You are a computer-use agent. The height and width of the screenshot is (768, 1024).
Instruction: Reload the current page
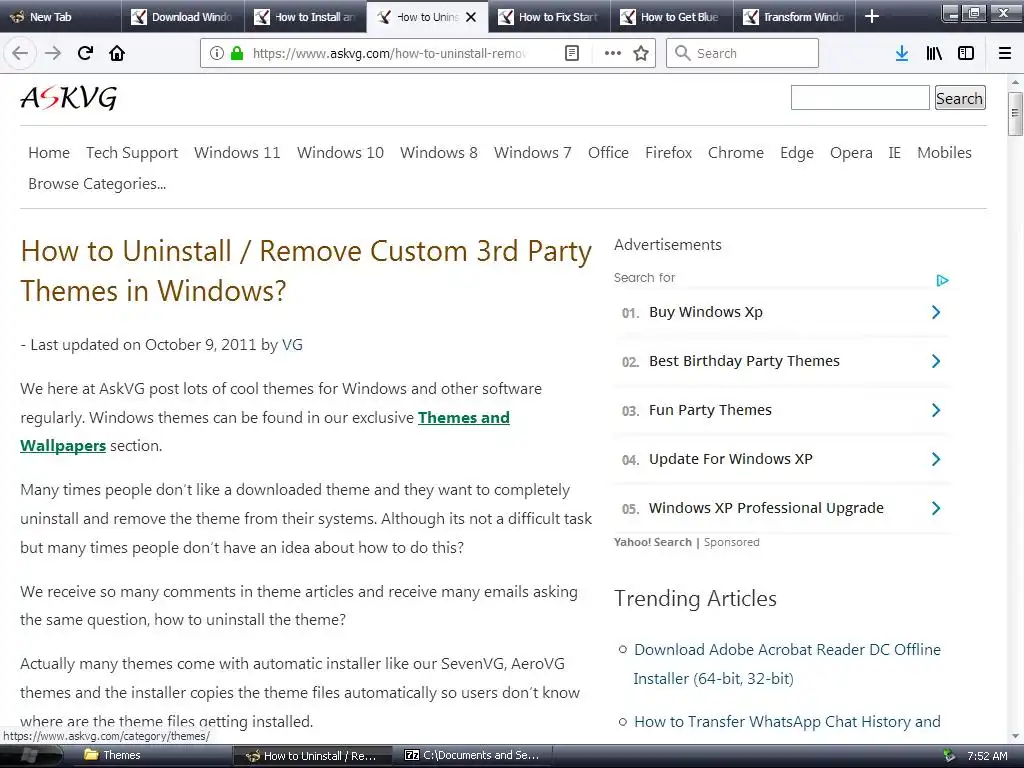tap(85, 53)
